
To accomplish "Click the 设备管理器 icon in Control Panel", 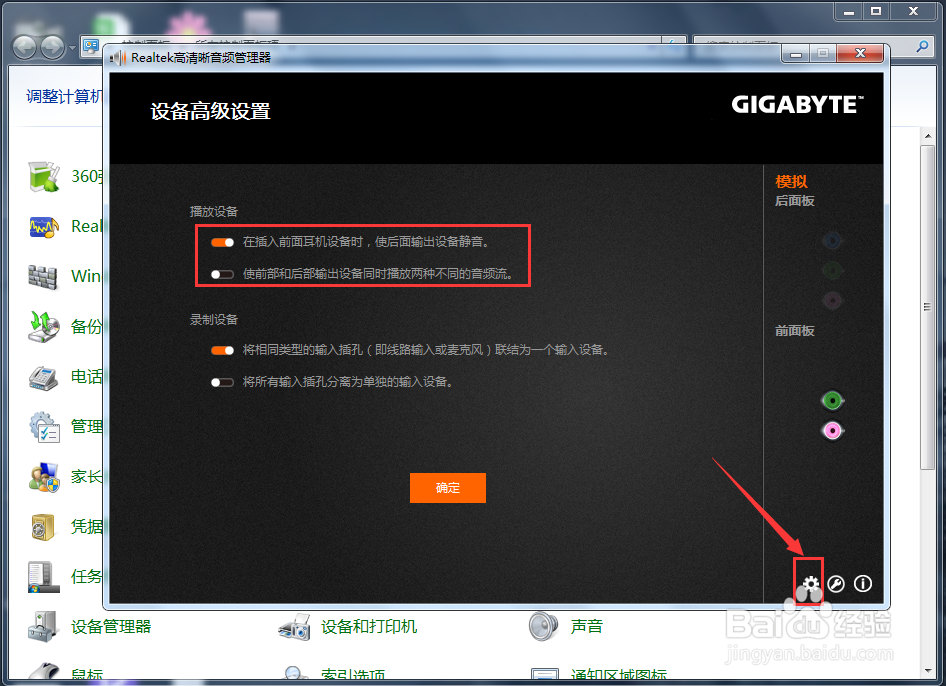I will (43, 626).
